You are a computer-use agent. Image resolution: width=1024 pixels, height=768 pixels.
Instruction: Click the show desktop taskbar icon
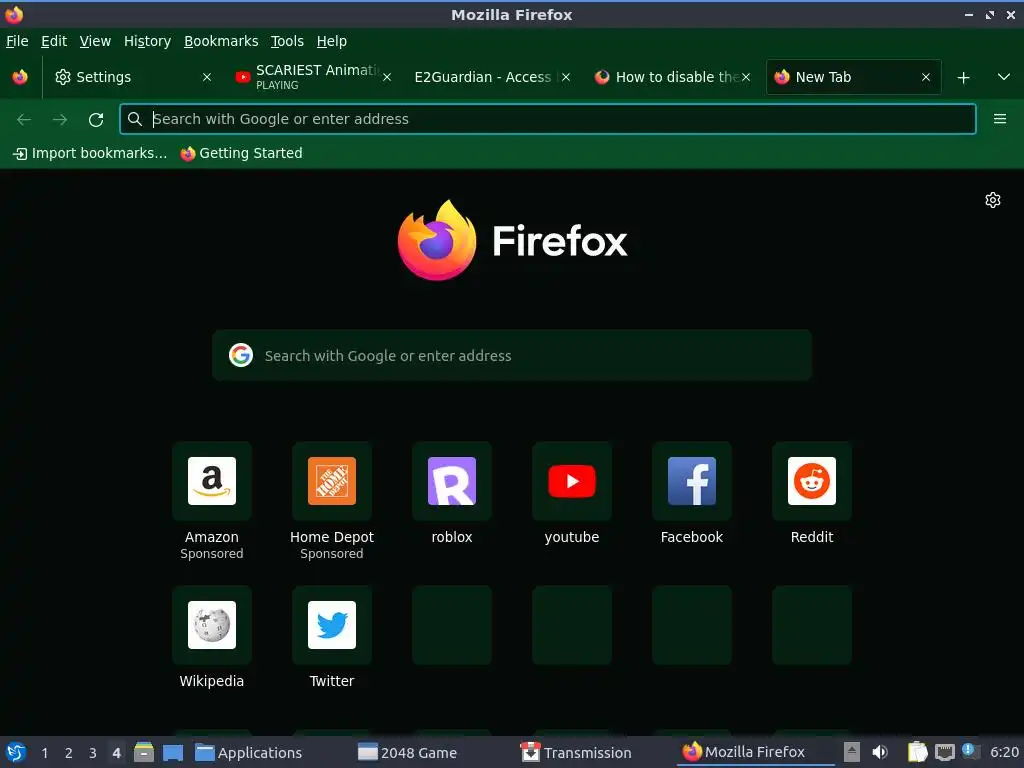click(x=173, y=752)
